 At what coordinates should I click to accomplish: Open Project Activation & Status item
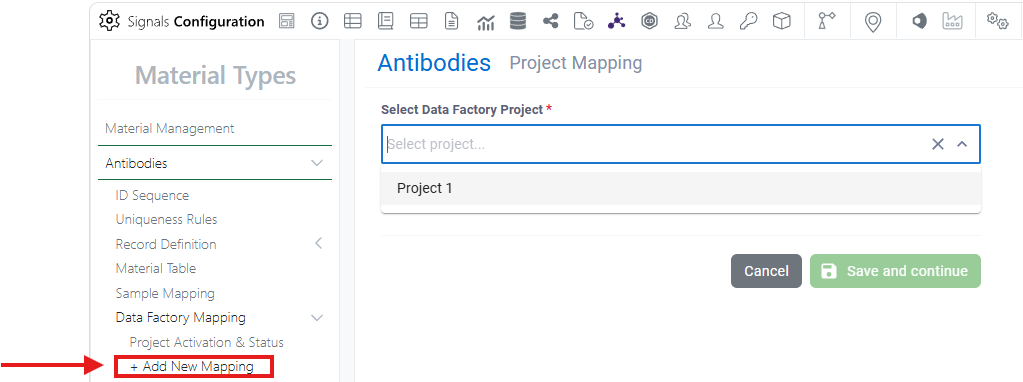(207, 342)
